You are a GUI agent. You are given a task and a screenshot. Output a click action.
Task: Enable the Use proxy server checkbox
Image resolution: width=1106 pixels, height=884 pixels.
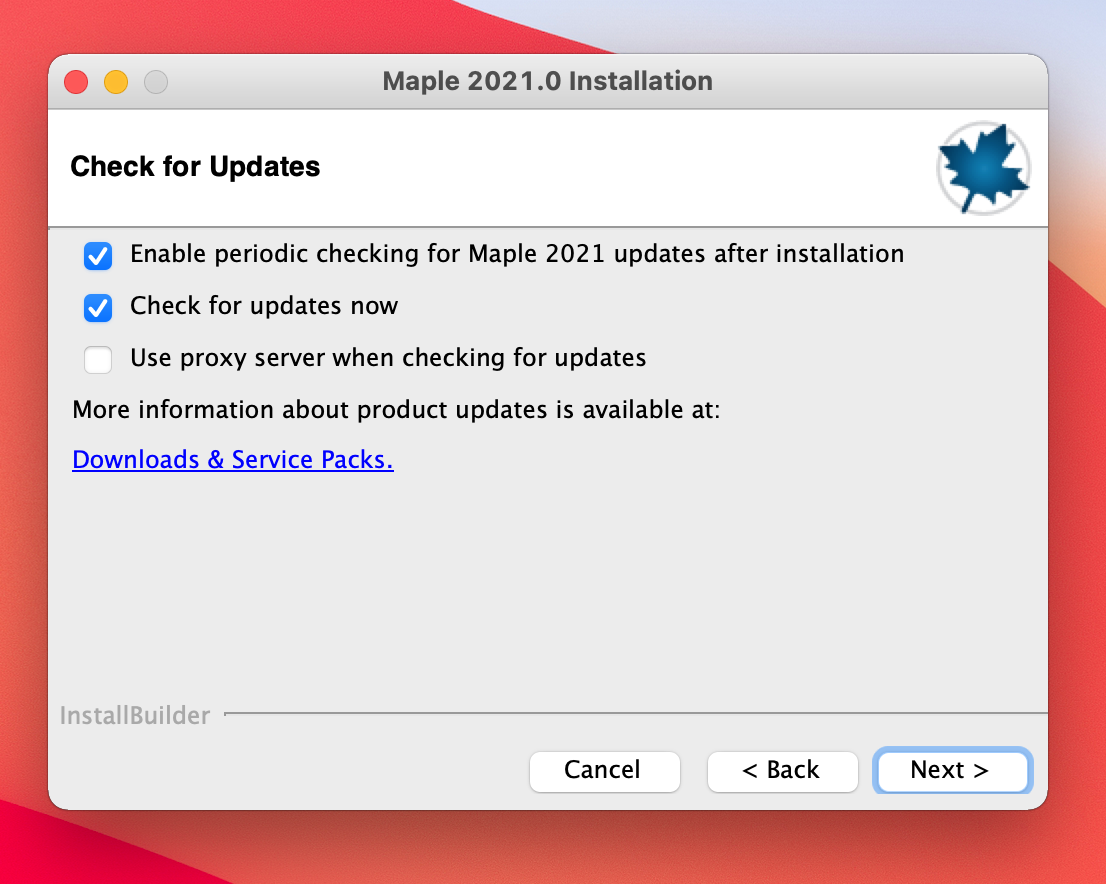click(98, 359)
